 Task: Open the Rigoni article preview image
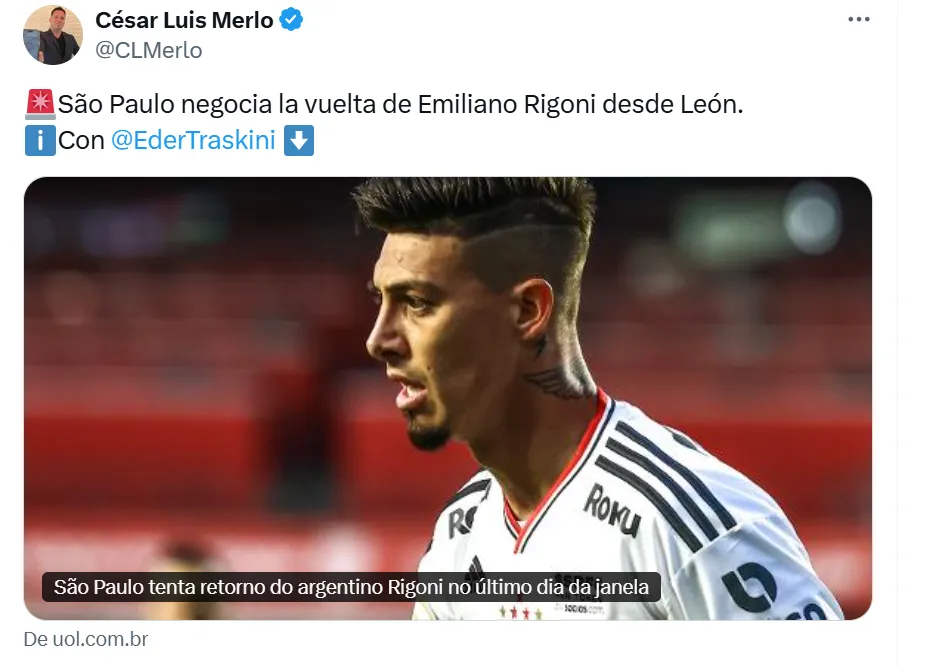click(448, 398)
